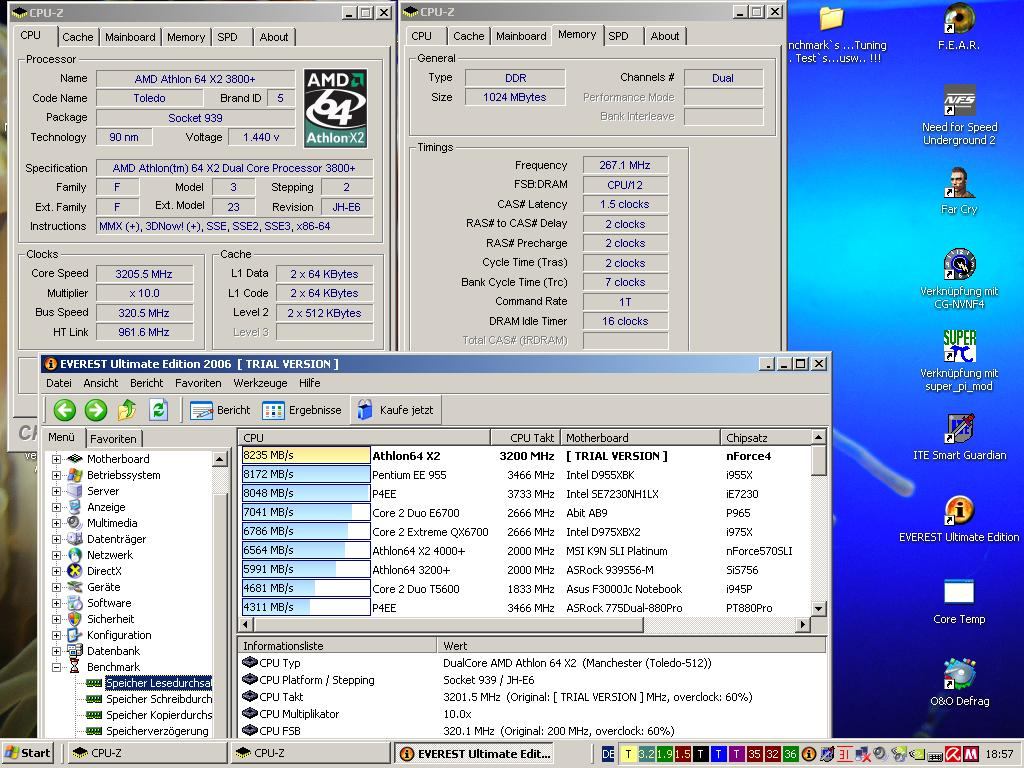Image resolution: width=1024 pixels, height=768 pixels.
Task: Switch to SPD tab in right CPU-Z window
Action: (x=618, y=37)
